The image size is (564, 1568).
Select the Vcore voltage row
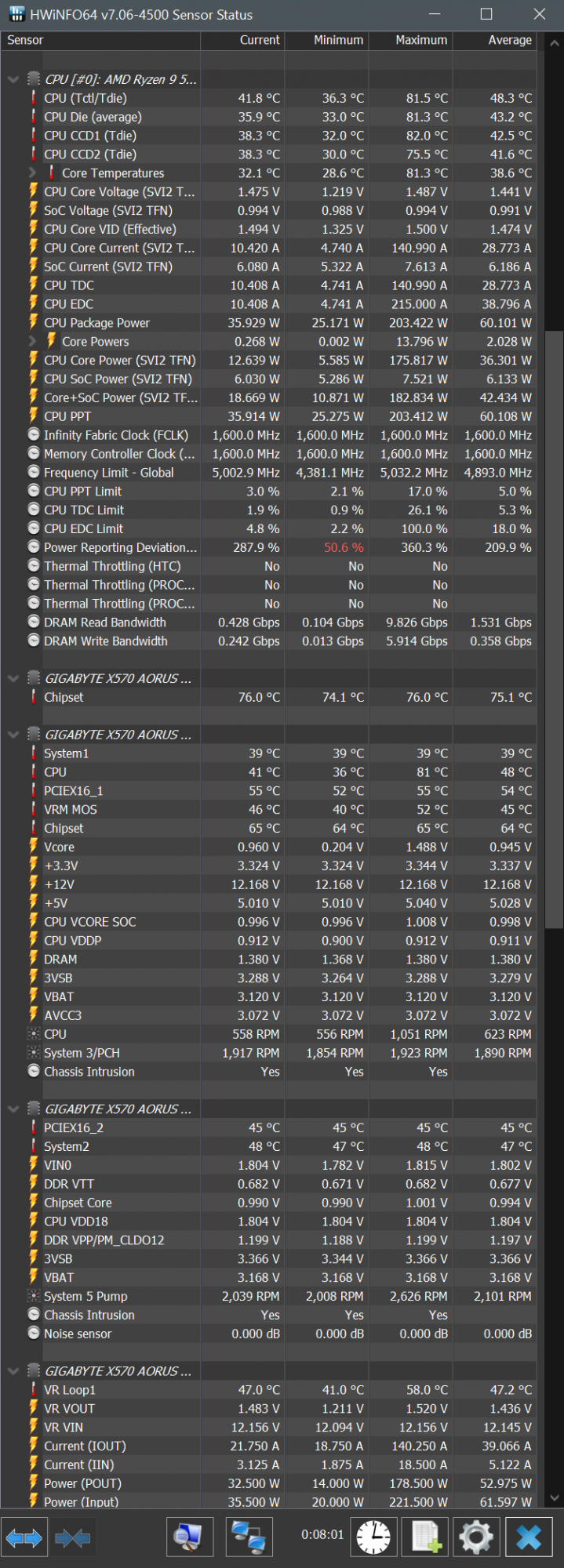[x=268, y=847]
